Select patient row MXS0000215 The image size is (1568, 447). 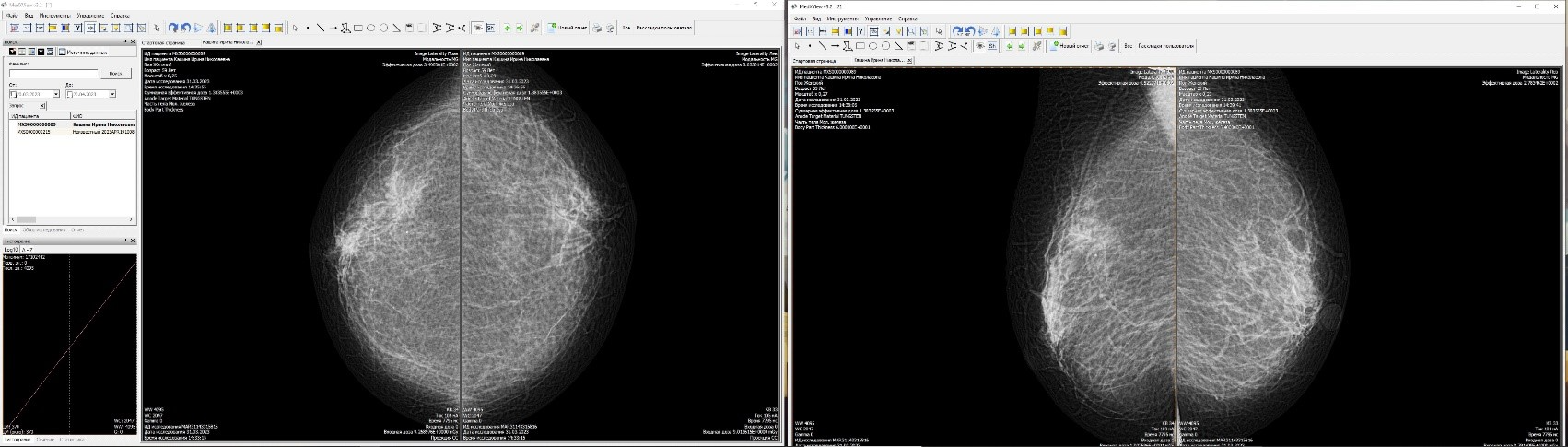(72, 132)
